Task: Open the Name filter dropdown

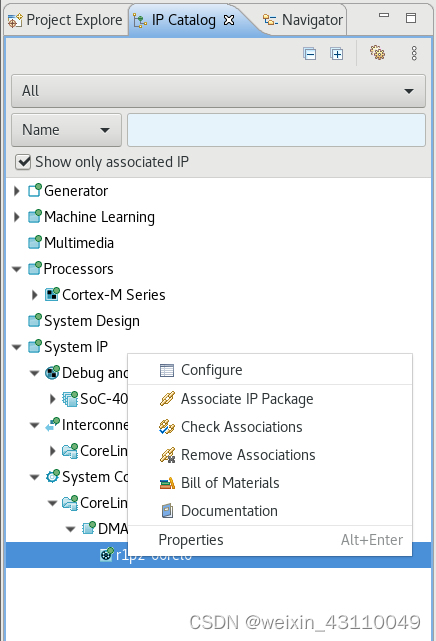Action: click(x=66, y=130)
